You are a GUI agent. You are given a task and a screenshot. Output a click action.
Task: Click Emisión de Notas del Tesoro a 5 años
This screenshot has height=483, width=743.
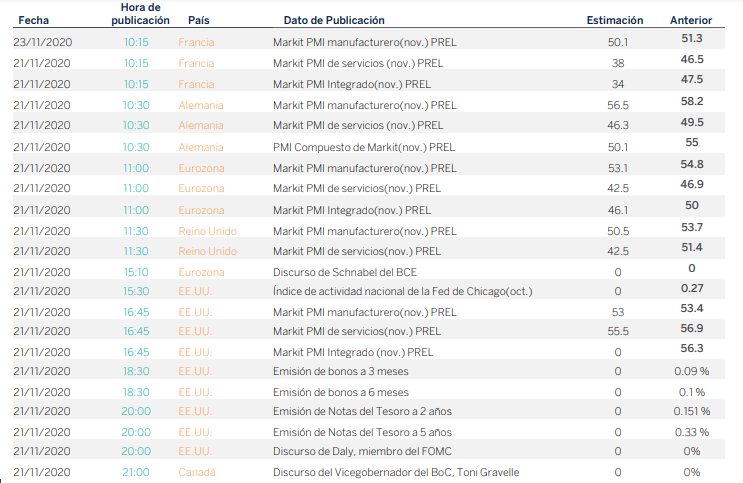tap(363, 432)
